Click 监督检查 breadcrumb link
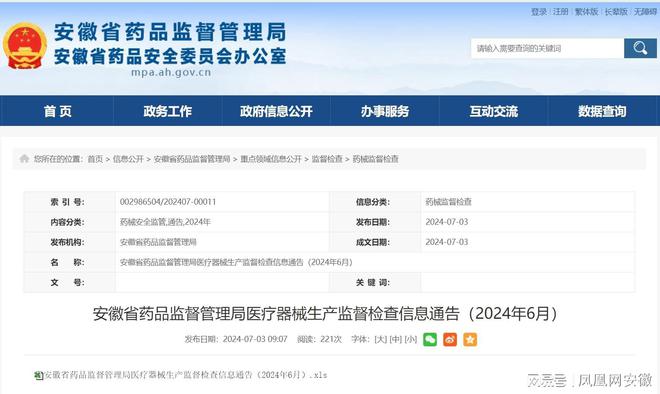Image resolution: width=660 pixels, height=394 pixels. tap(327, 159)
